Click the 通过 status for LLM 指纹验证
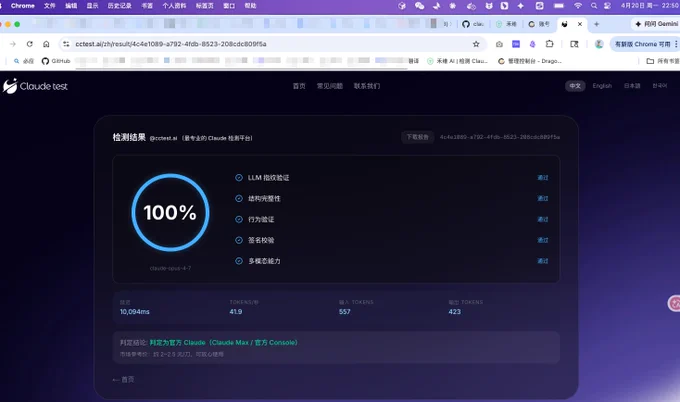Viewport: 680px width, 402px height. (x=543, y=177)
